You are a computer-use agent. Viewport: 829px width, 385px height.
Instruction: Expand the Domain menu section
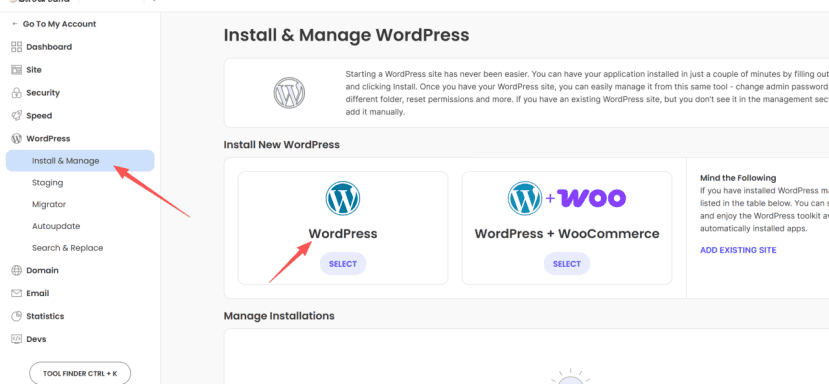(x=42, y=270)
